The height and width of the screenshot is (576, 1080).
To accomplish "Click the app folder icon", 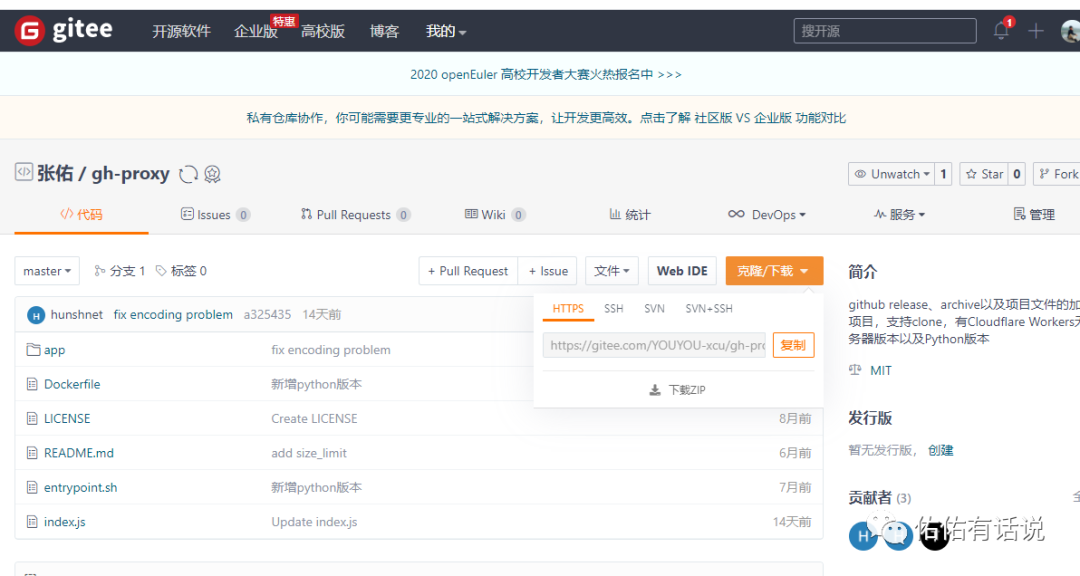I will pos(33,349).
